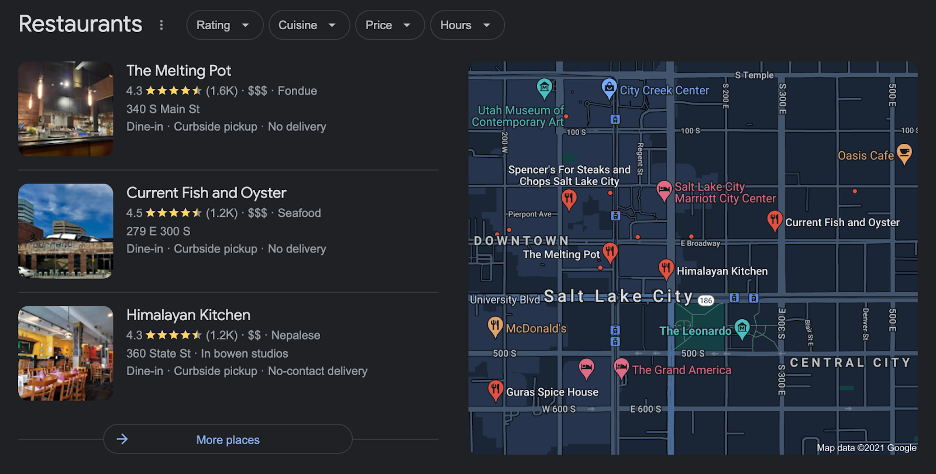Click the McDonald's restaurant icon on map

495,327
